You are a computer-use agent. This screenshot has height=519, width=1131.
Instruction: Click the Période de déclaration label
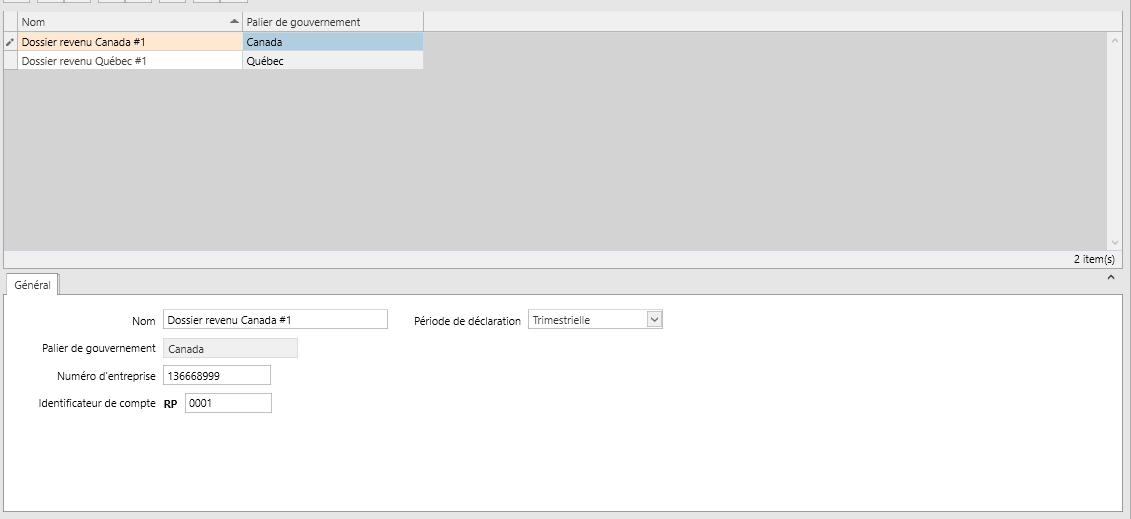pyautogui.click(x=467, y=321)
